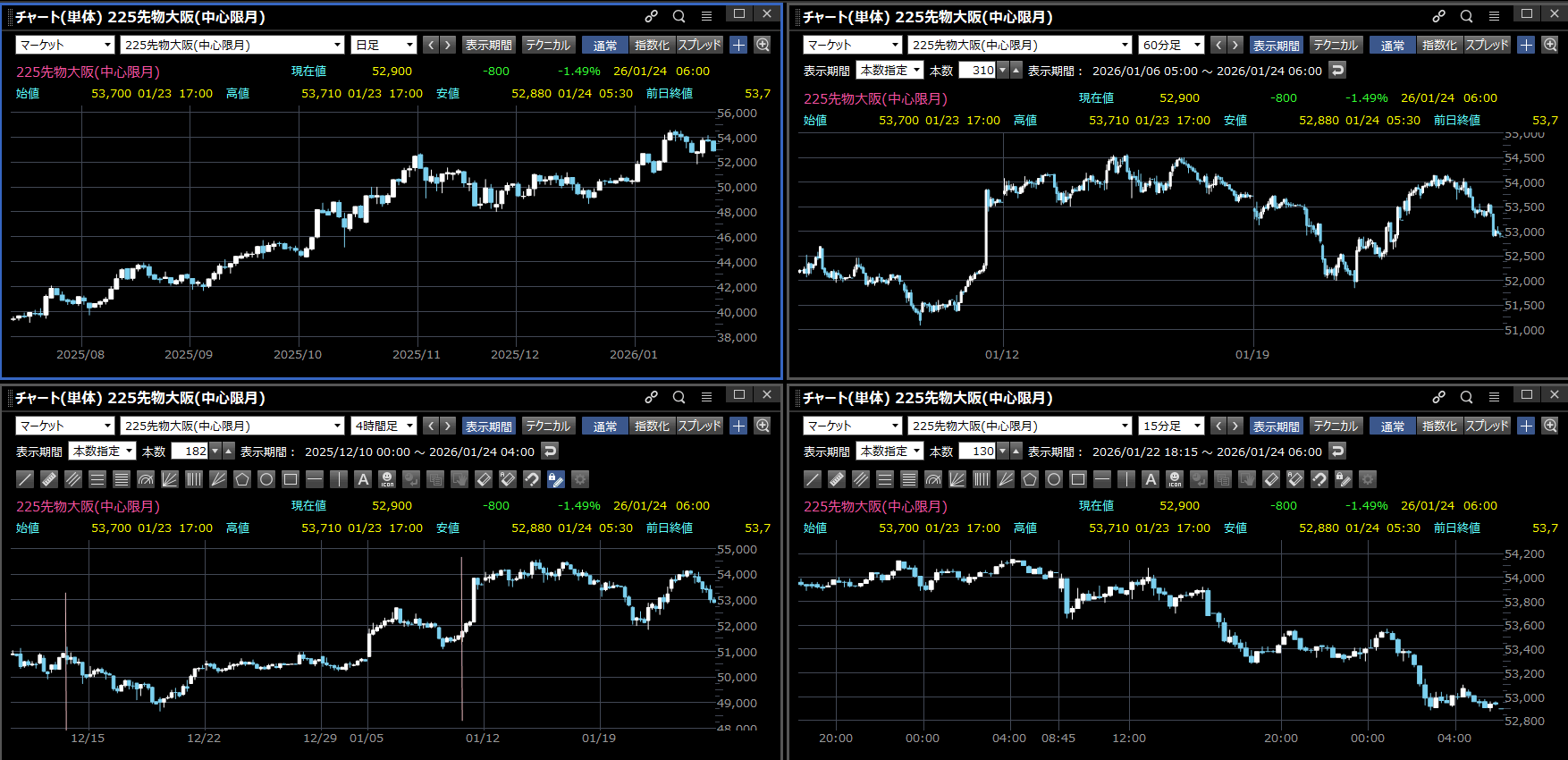Select the text annotation tool in 15-minute chart

coord(1151,479)
